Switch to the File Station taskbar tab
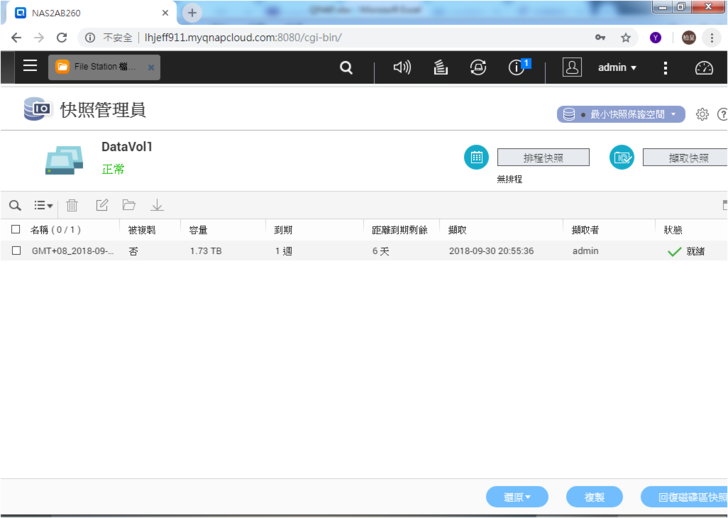 (103, 67)
